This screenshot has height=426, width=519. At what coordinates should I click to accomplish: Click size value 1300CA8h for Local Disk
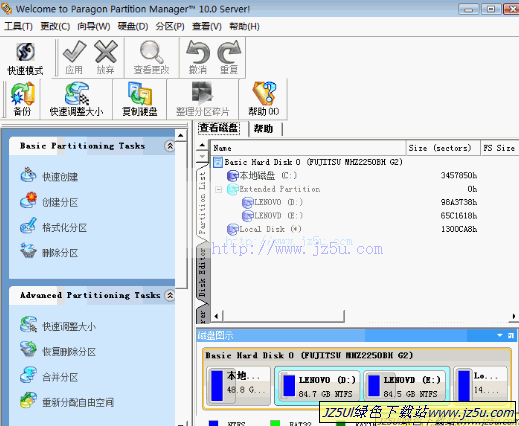click(459, 229)
